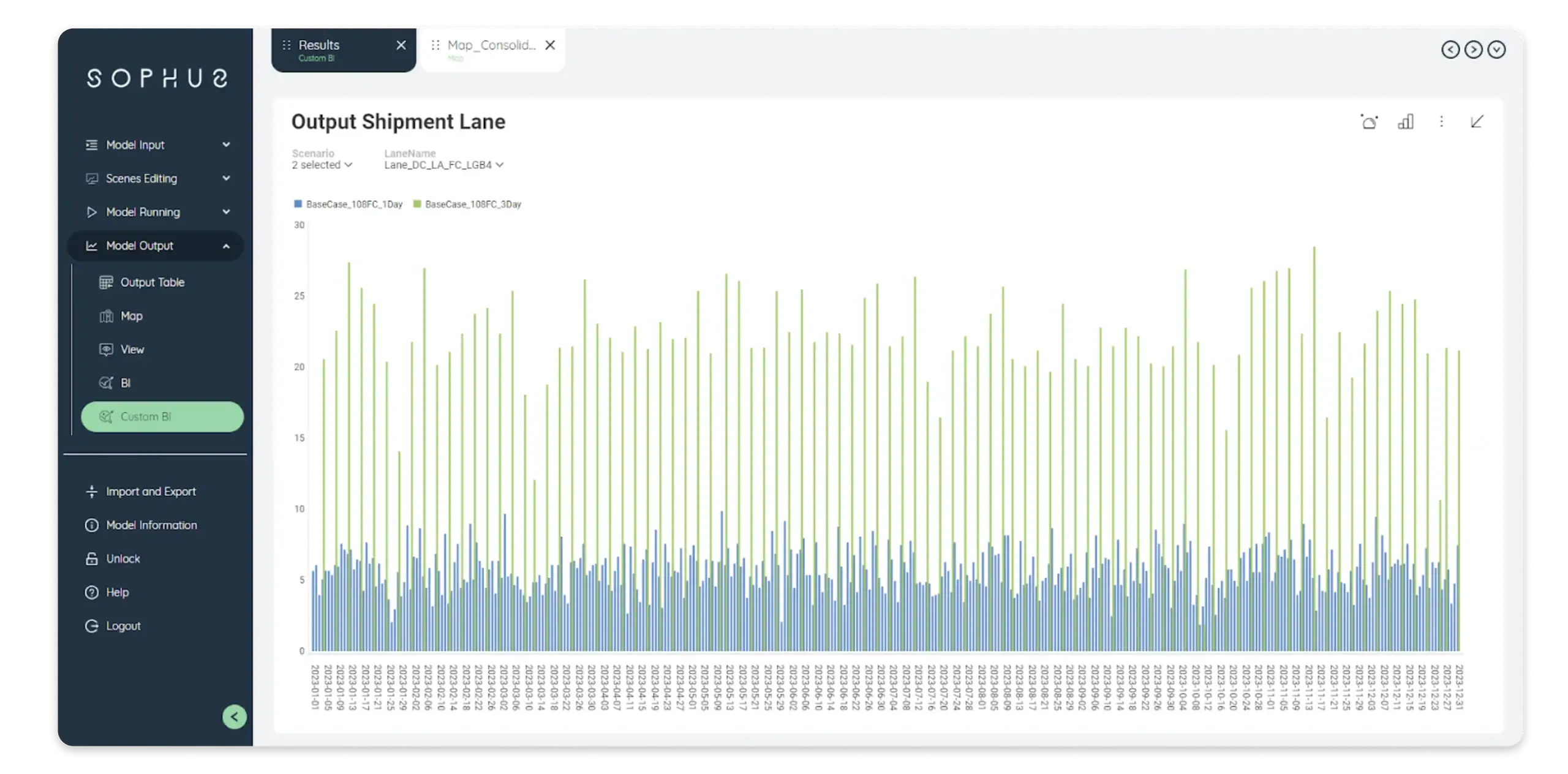Click the collapse chart arrow icon
1568x774 pixels.
1477,122
